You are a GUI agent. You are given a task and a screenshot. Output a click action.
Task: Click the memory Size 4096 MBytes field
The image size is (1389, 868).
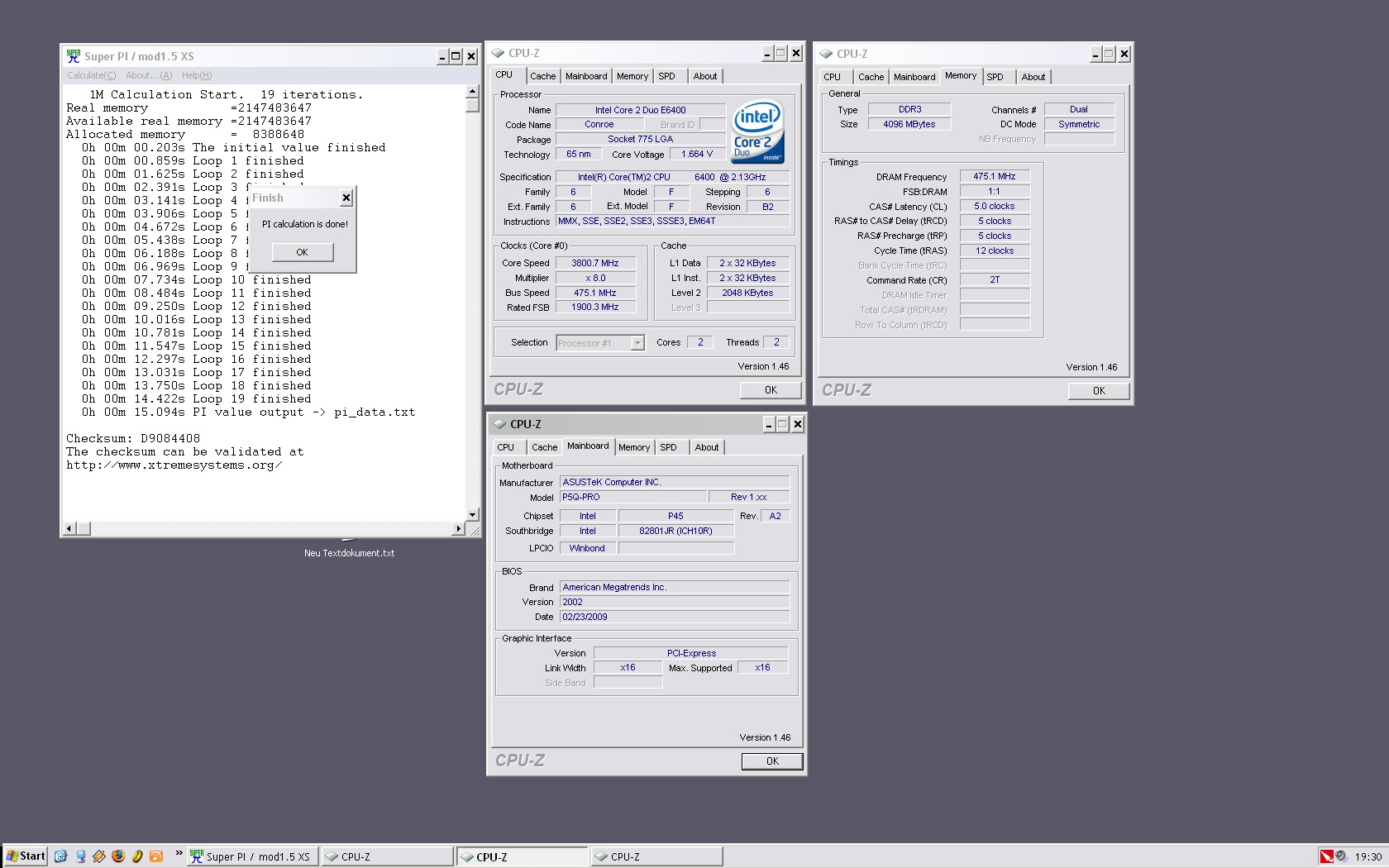909,125
